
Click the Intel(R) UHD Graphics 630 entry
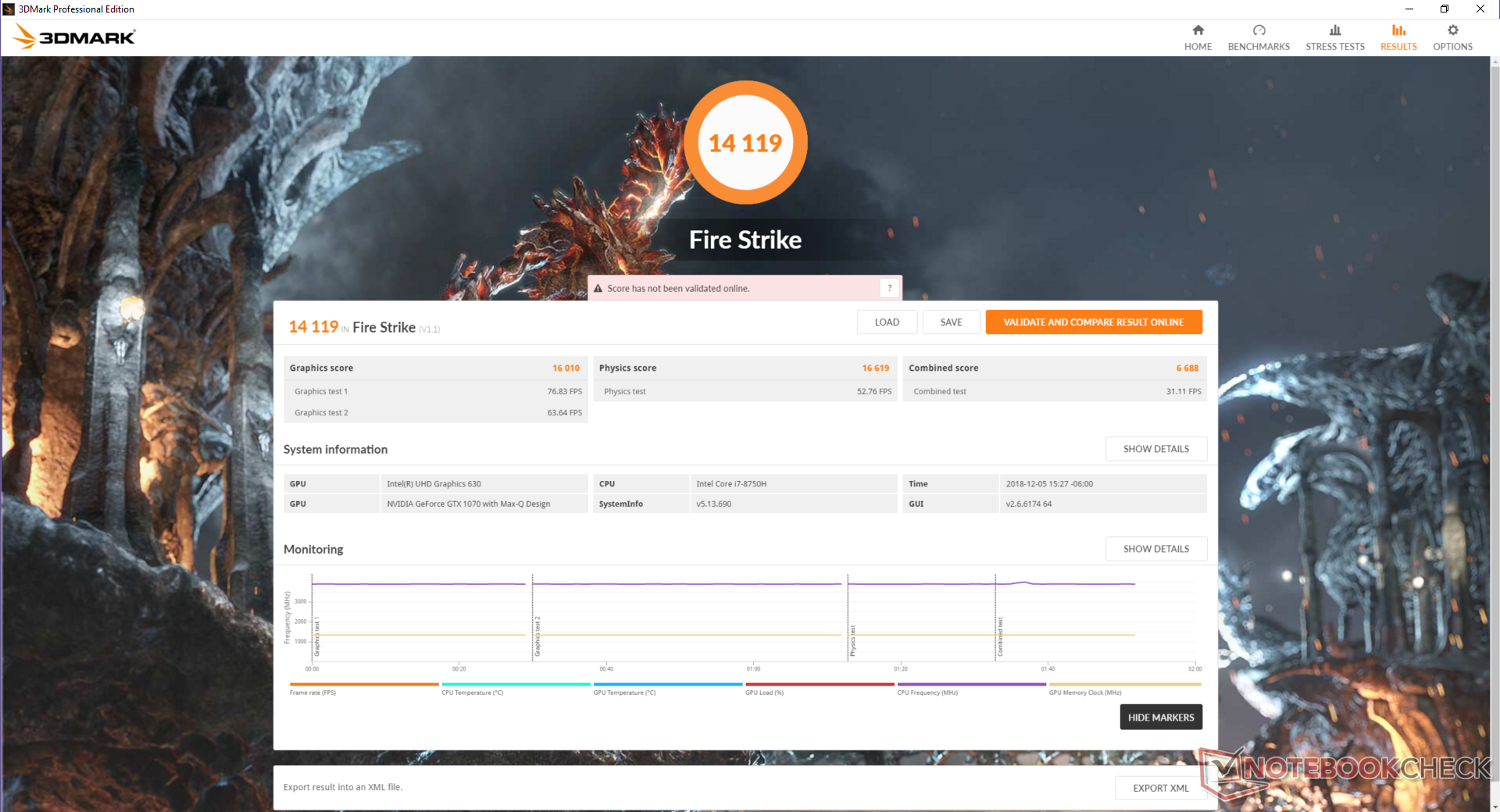coord(434,484)
